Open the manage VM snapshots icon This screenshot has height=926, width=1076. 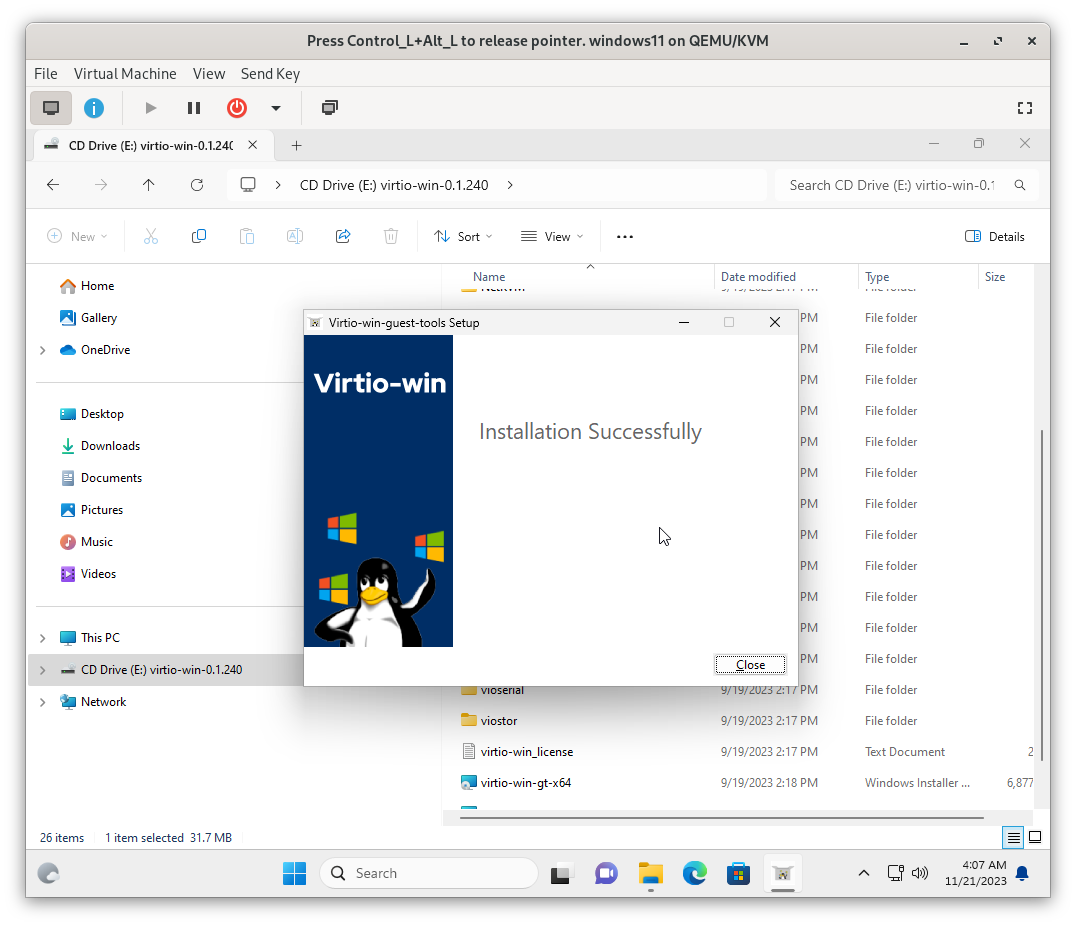tap(330, 108)
